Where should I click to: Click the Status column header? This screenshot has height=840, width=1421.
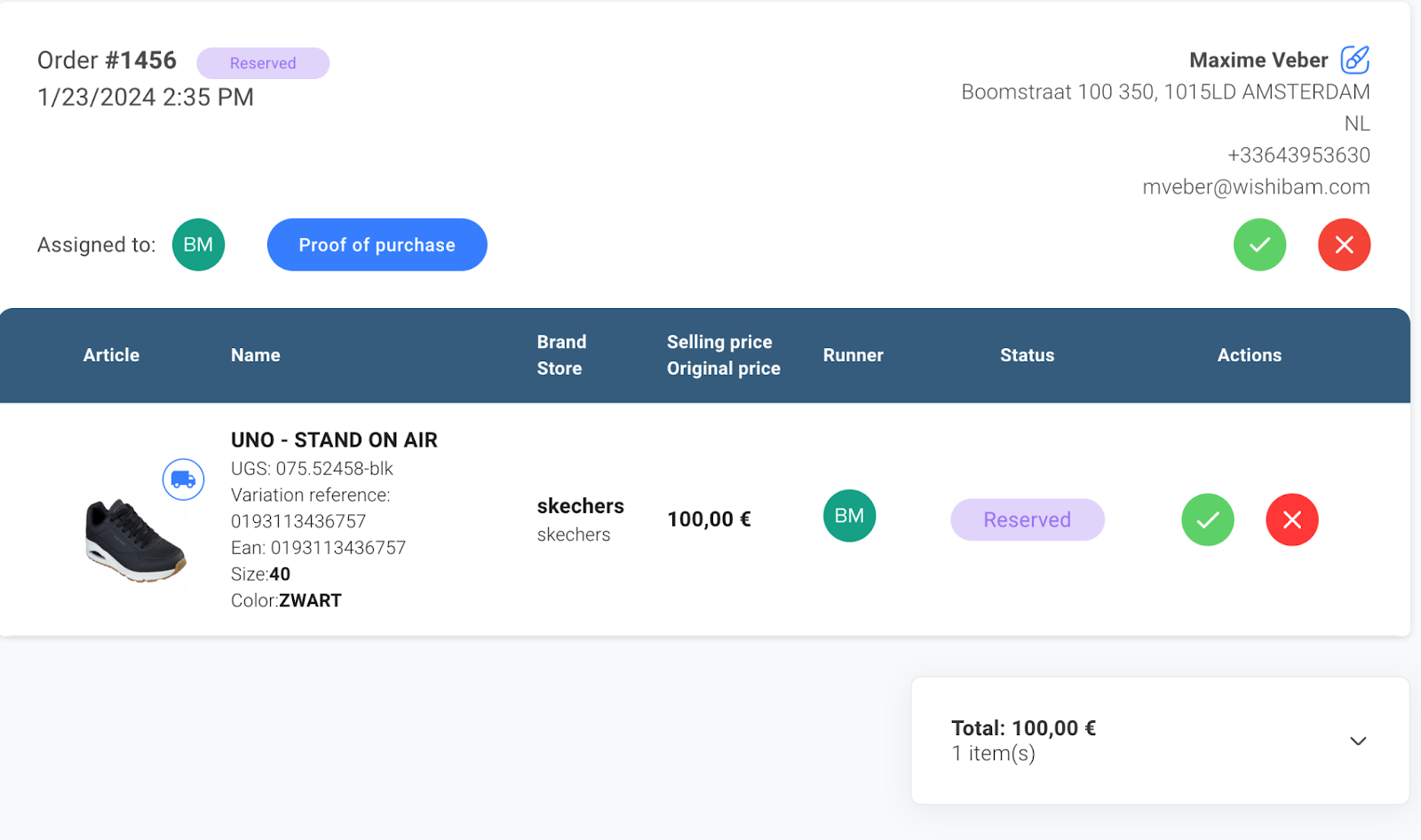[1028, 355]
